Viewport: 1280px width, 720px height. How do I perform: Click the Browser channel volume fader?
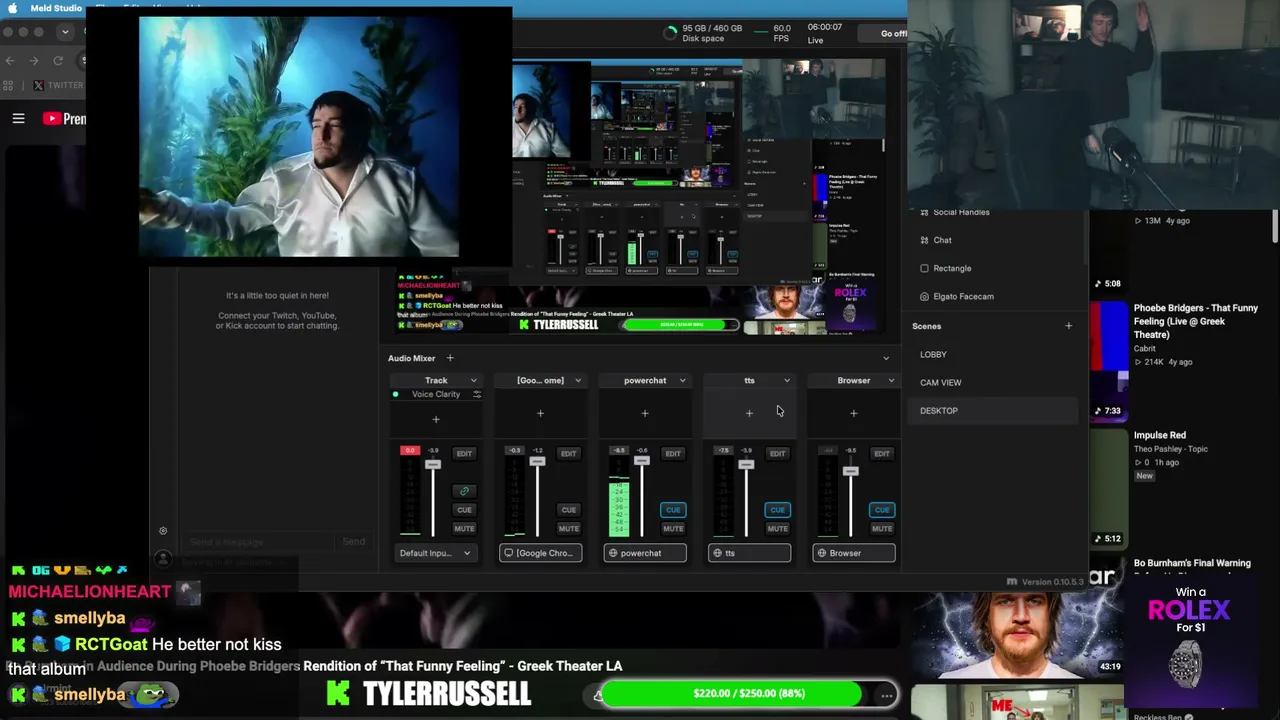(x=850, y=471)
